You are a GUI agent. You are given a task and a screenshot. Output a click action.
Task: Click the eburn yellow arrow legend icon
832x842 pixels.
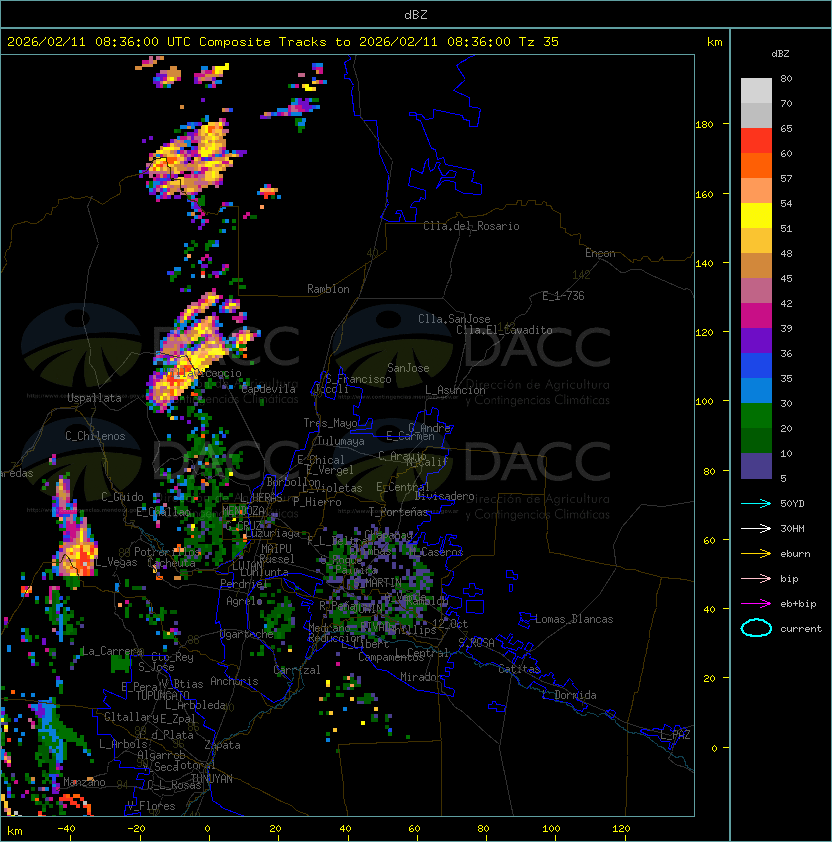756,554
